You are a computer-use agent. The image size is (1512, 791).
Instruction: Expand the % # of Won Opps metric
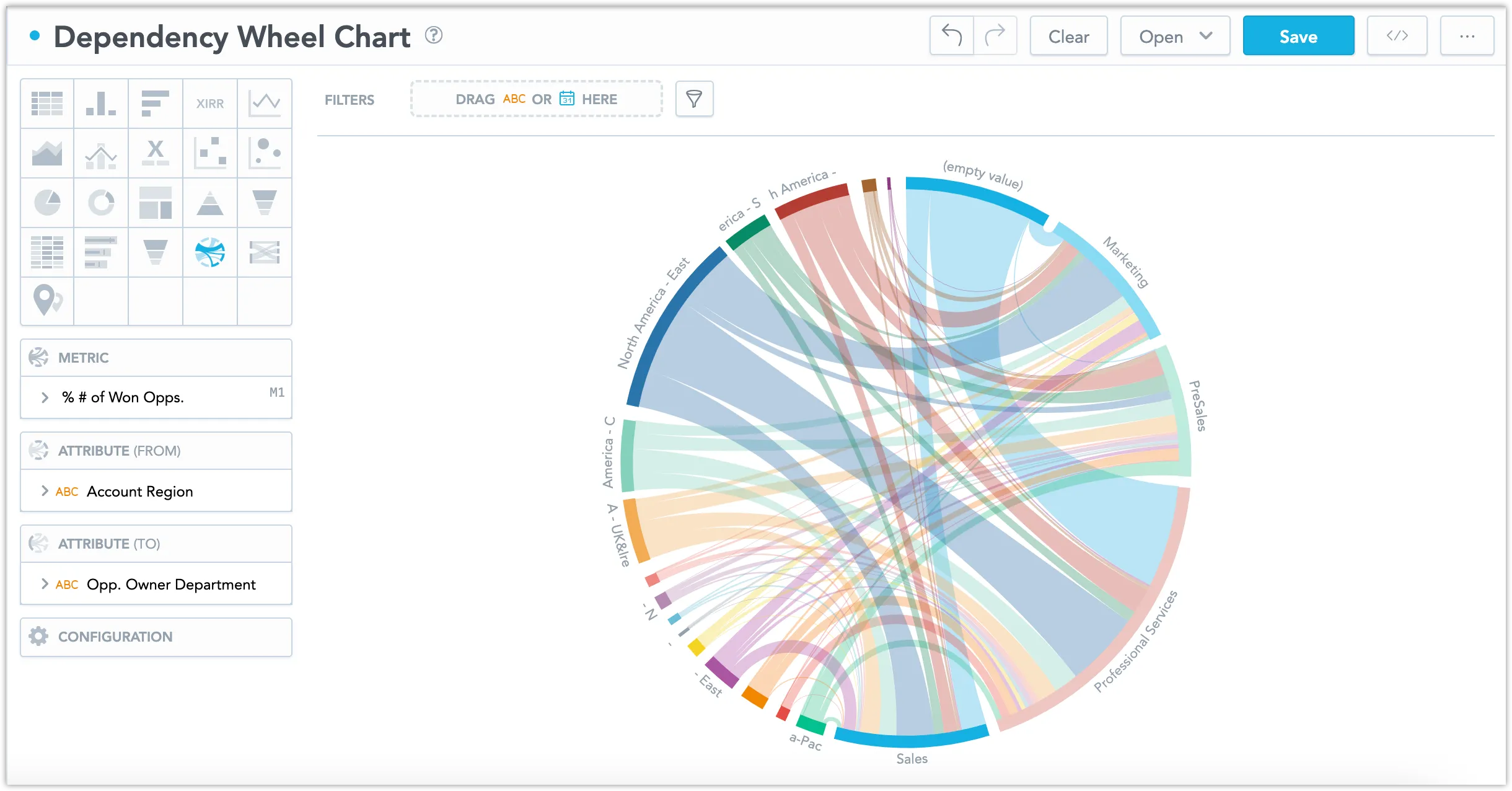[45, 397]
